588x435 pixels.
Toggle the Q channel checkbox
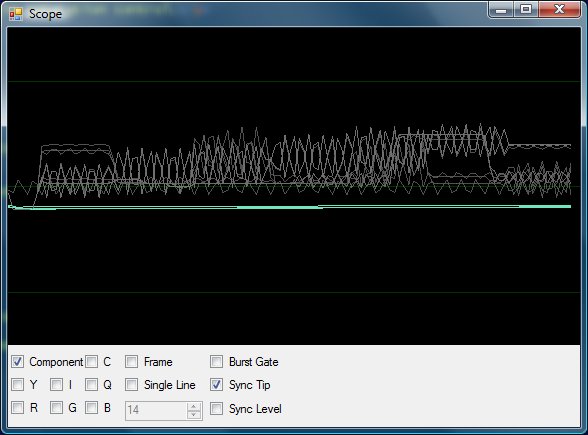click(91, 384)
